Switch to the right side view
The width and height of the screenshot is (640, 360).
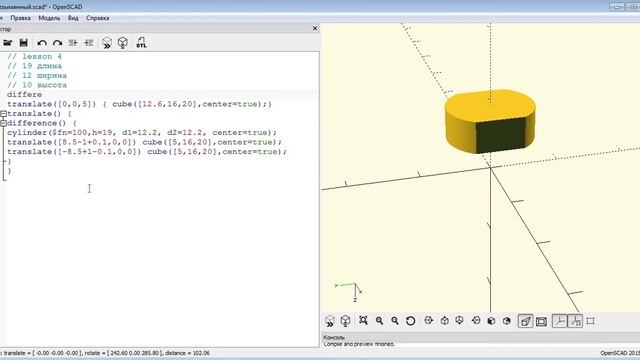[x=429, y=320]
